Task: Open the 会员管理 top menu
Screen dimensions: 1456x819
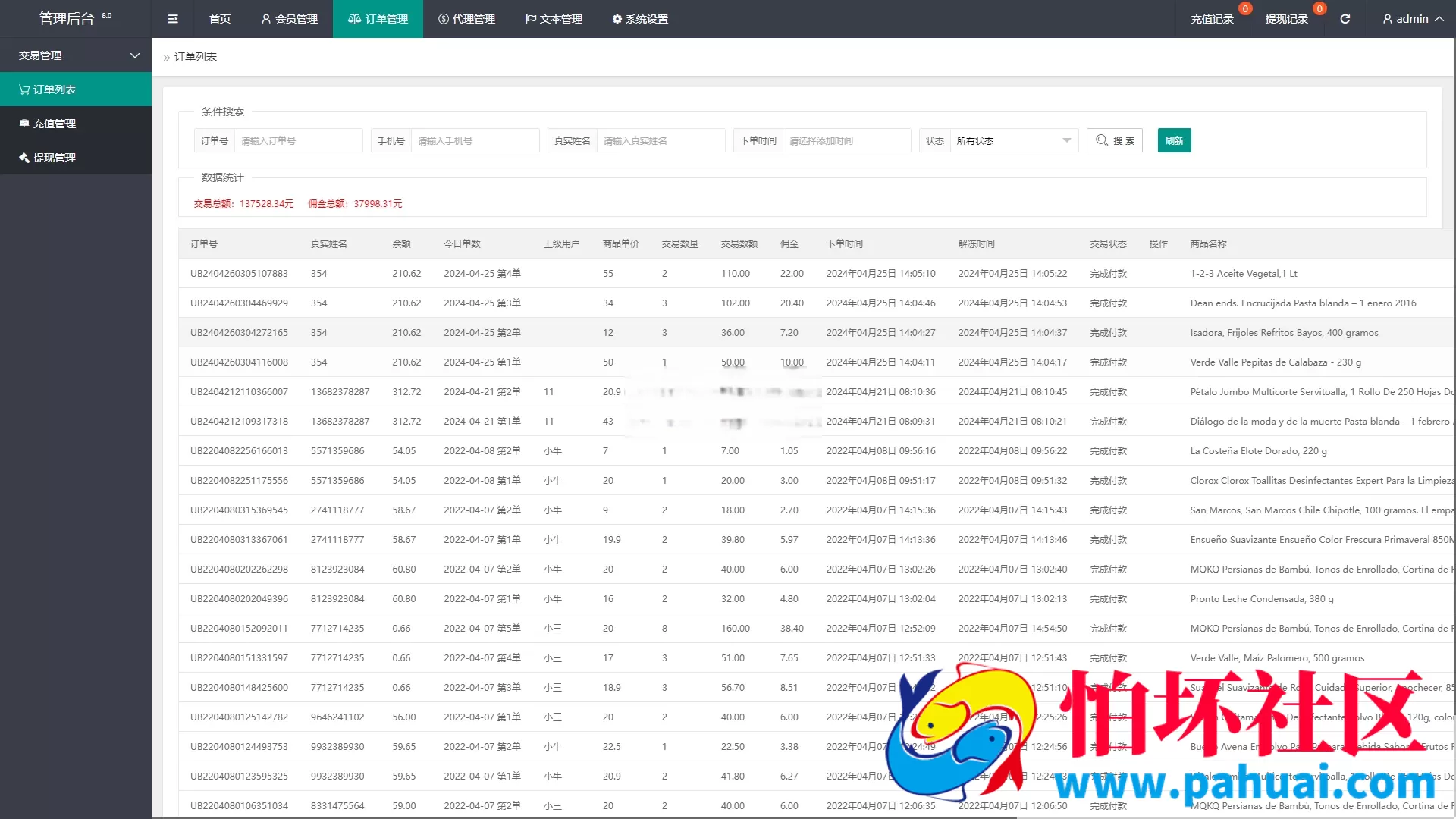Action: 290,19
